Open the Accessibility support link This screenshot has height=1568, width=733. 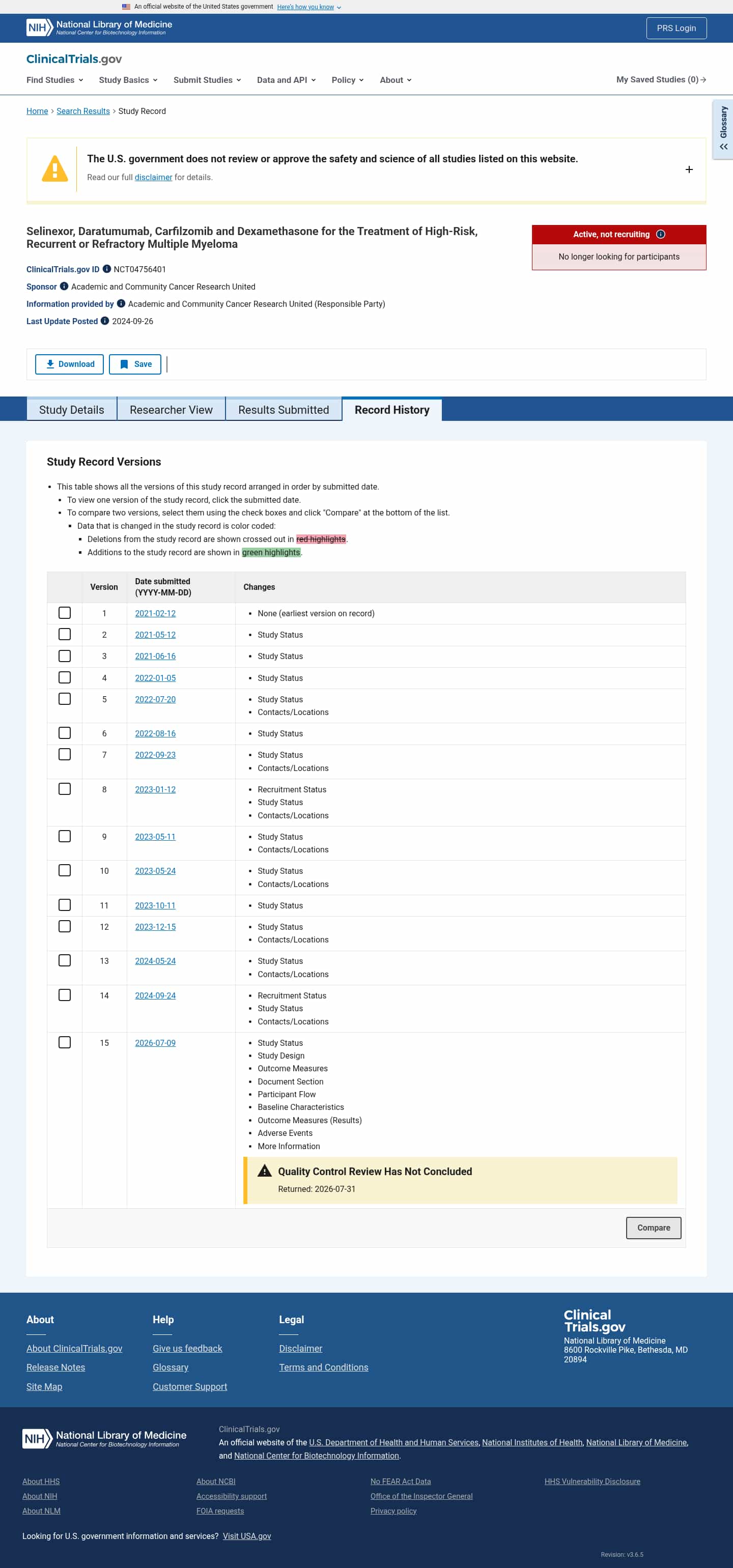231,1496
